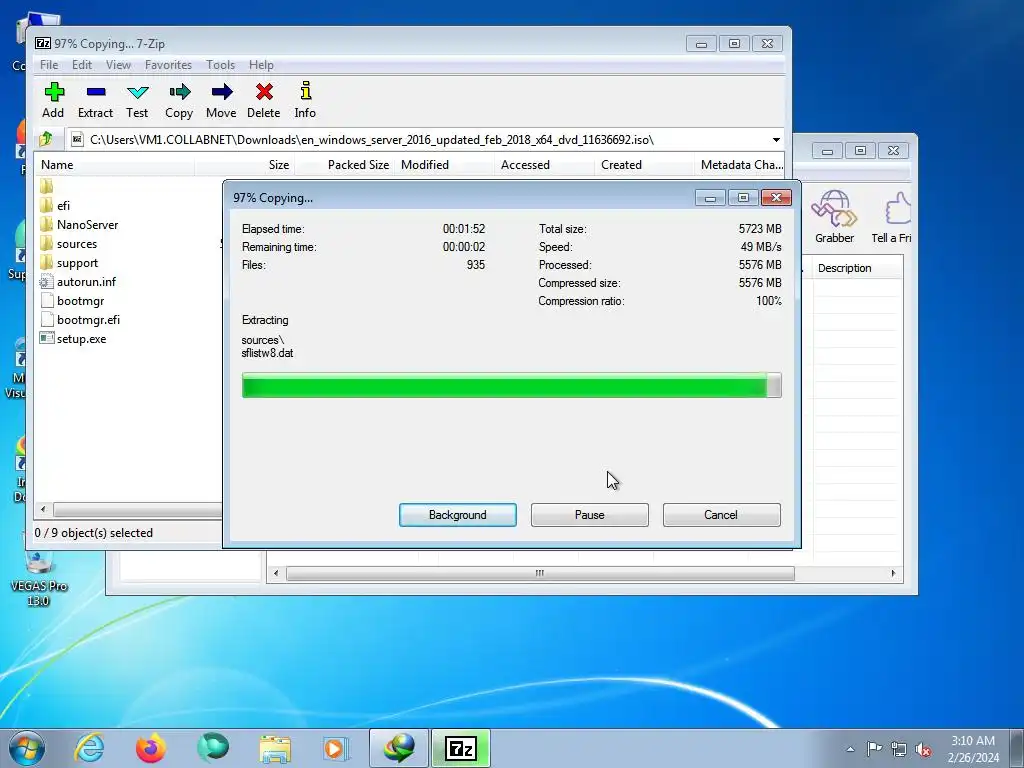Expand the address path dropdown

pos(776,140)
